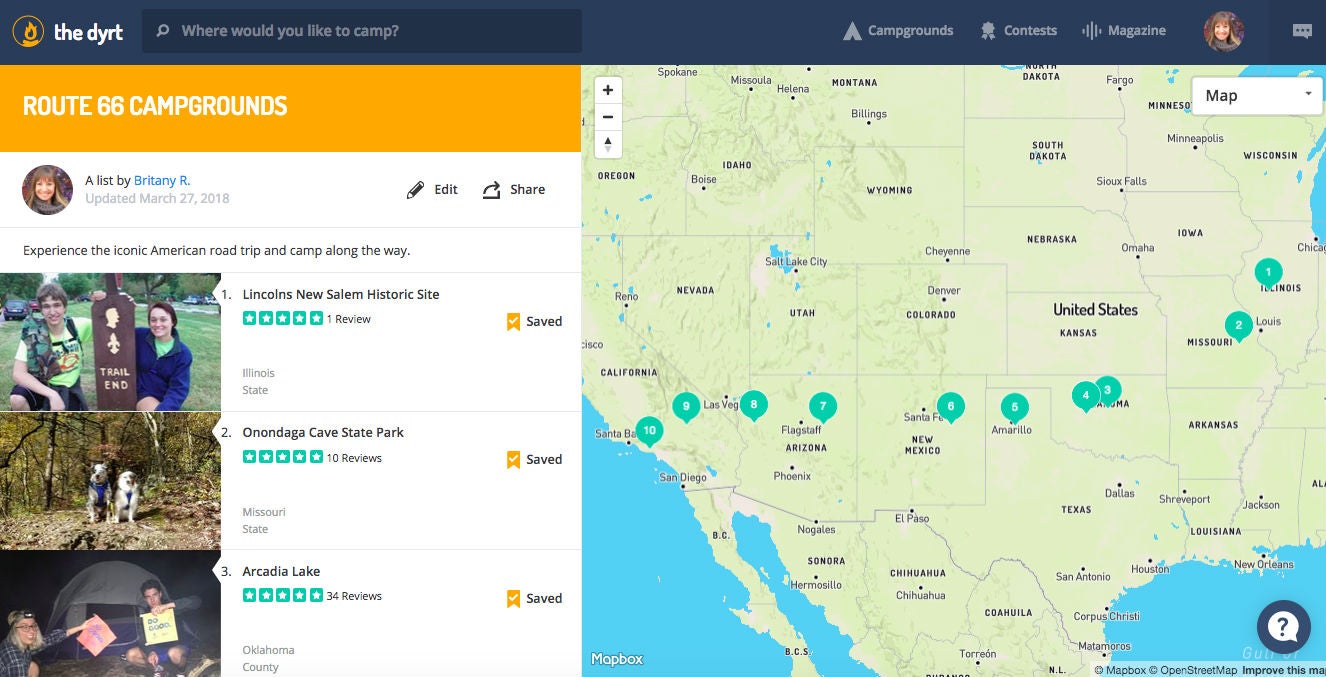This screenshot has width=1326, height=677.
Task: Open the user profile avatar in header
Action: [1223, 32]
